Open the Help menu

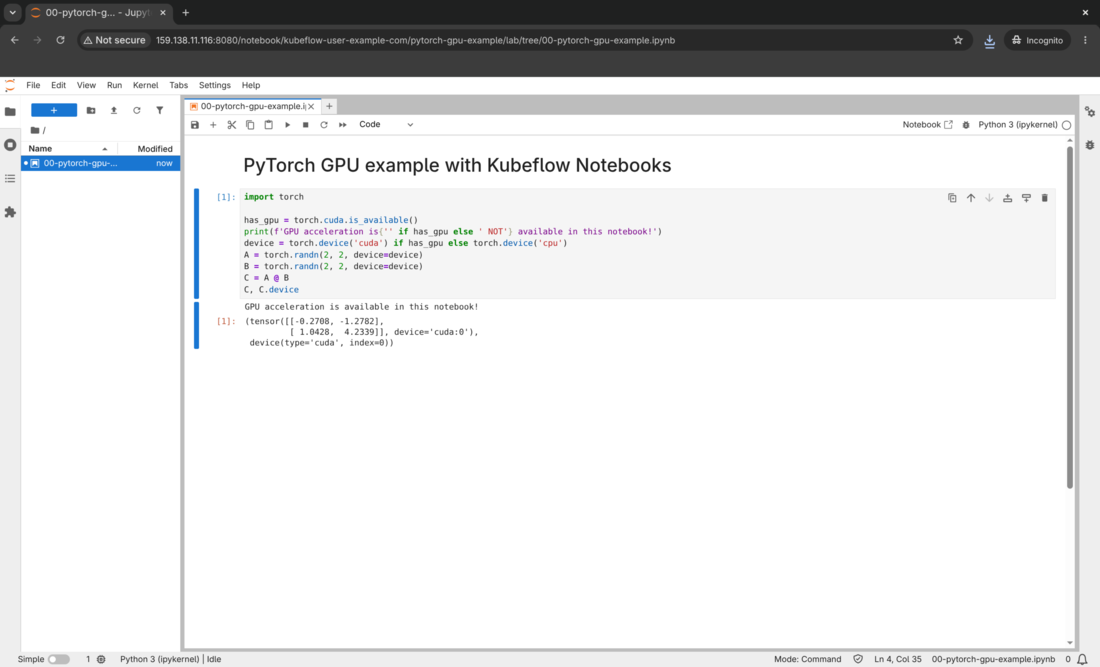click(x=250, y=85)
